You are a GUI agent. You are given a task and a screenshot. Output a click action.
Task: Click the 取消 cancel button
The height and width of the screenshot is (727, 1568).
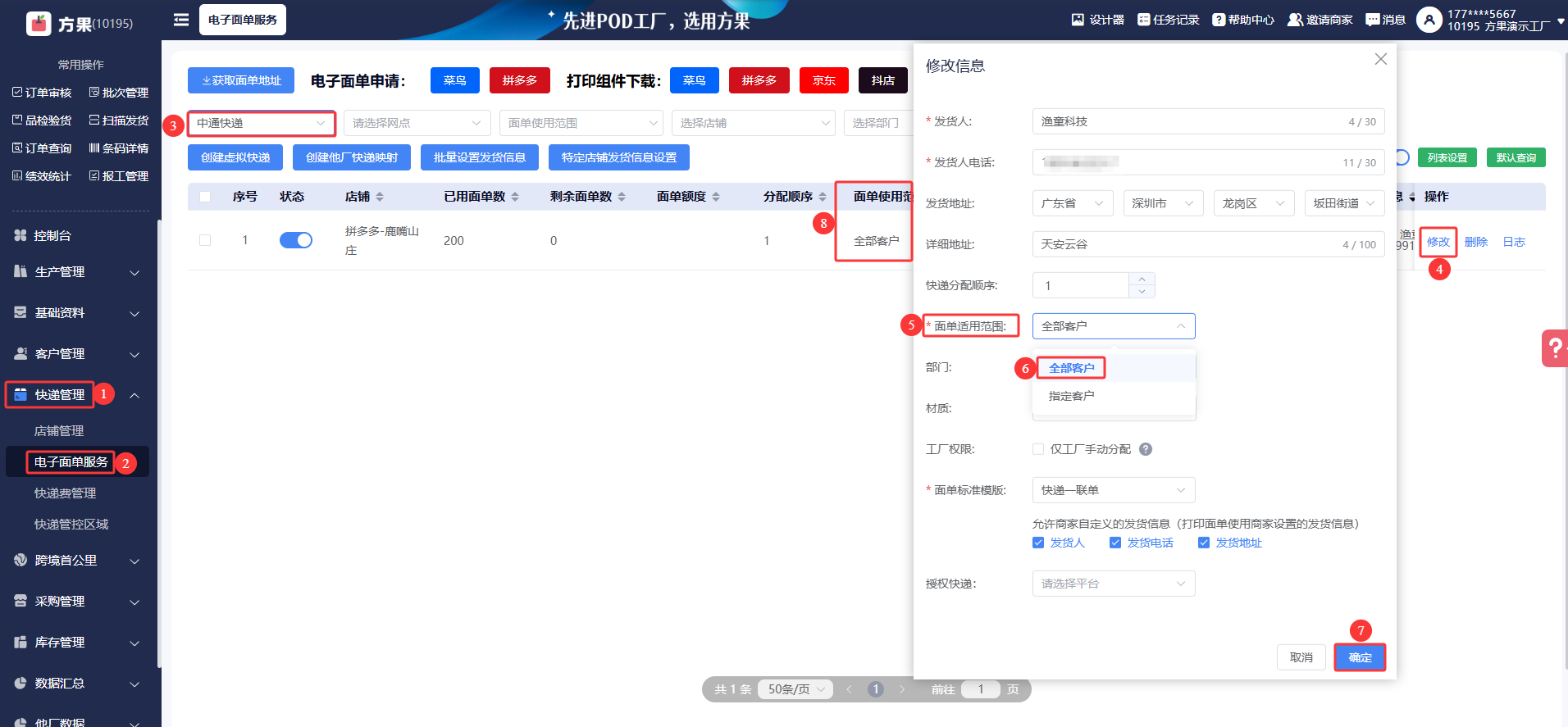1301,657
